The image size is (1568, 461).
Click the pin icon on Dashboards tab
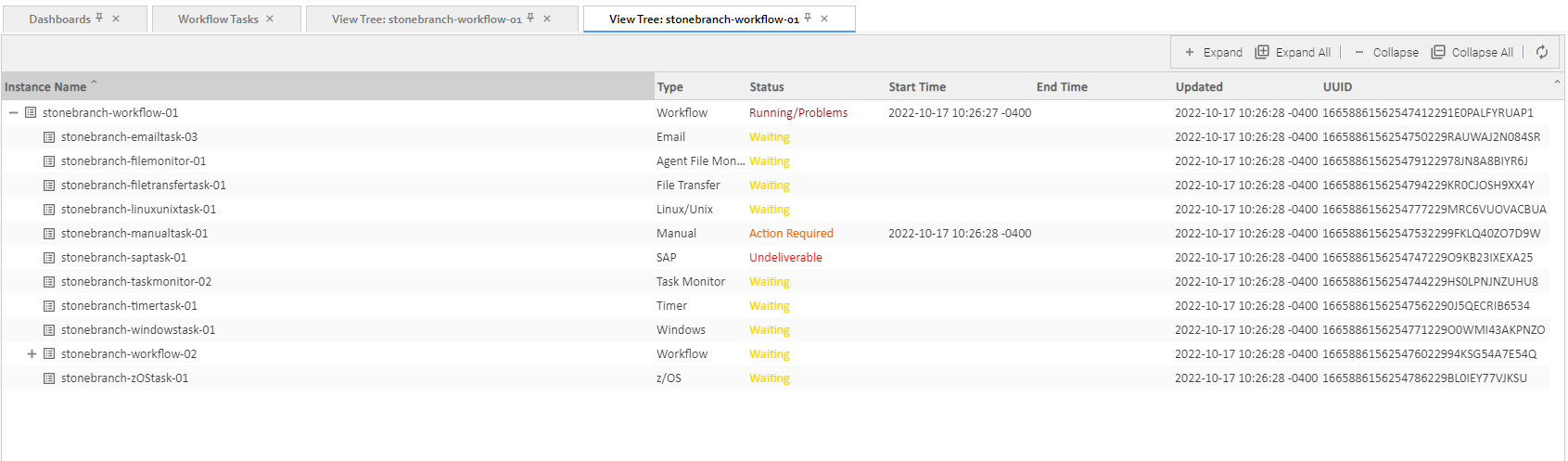(99, 19)
